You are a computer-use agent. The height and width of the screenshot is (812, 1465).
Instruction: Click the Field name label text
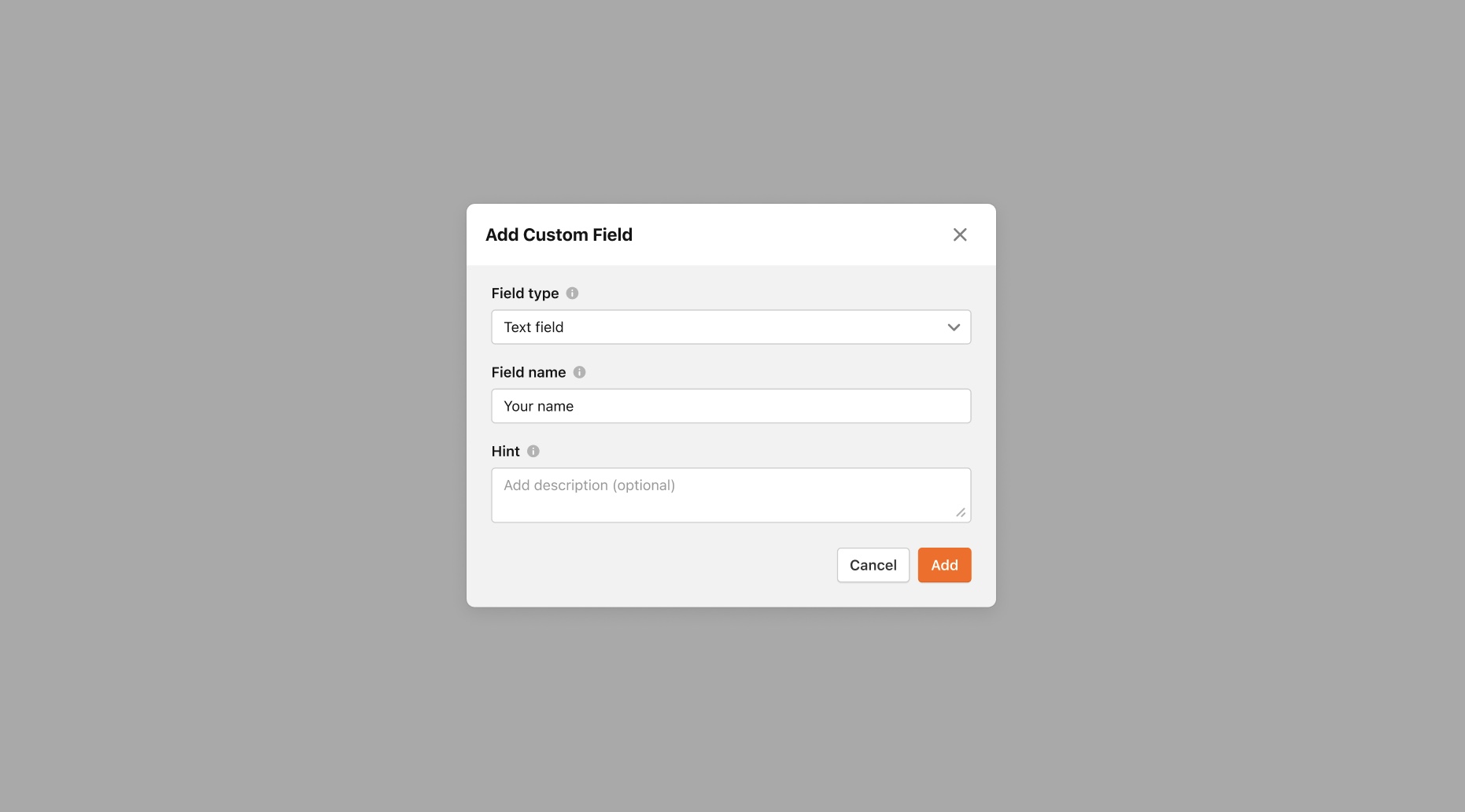coord(528,372)
